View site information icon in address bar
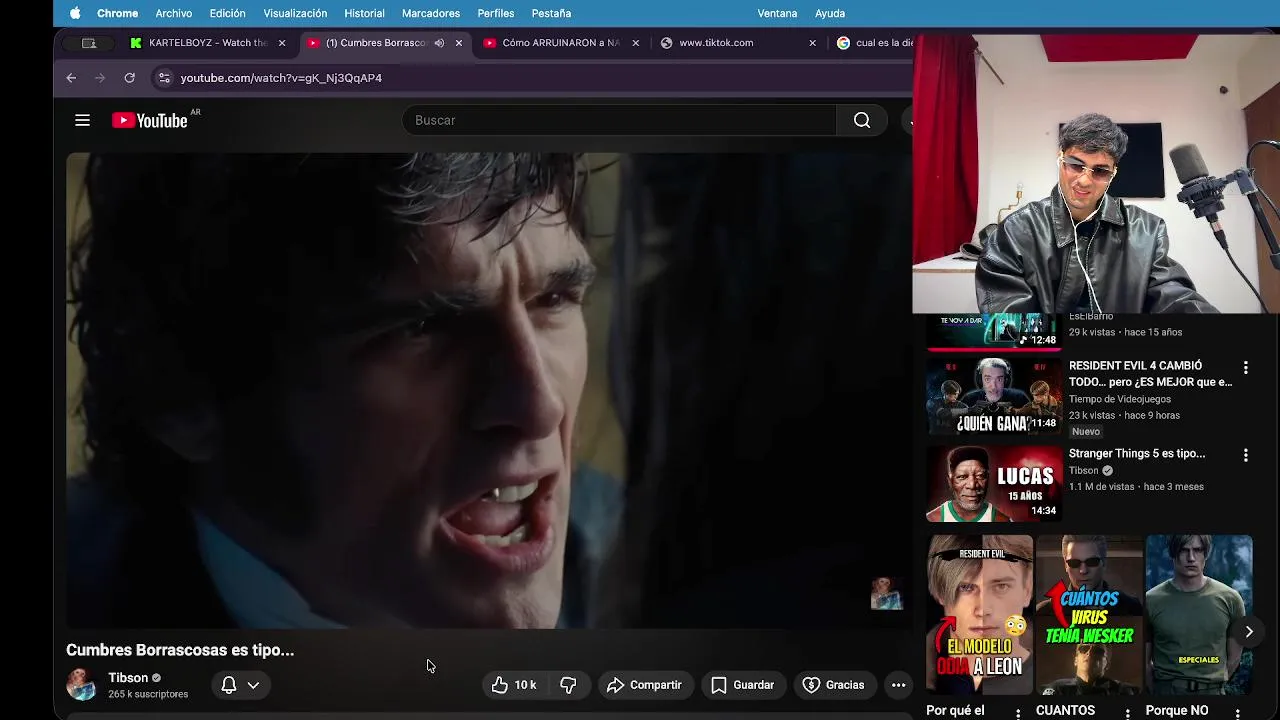The height and width of the screenshot is (720, 1280). (164, 78)
